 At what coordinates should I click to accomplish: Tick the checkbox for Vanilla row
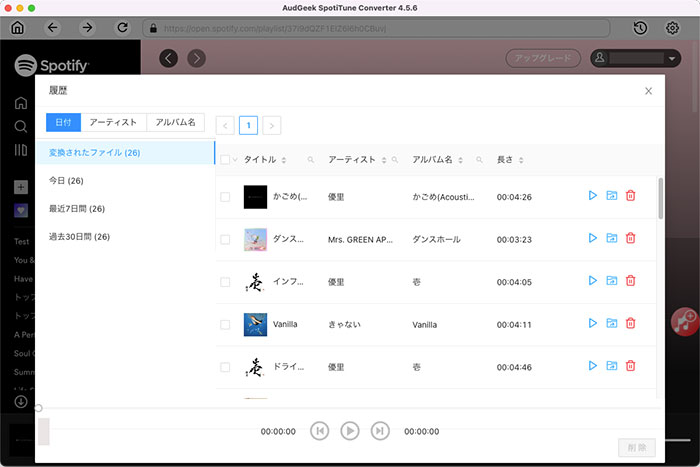click(x=225, y=325)
